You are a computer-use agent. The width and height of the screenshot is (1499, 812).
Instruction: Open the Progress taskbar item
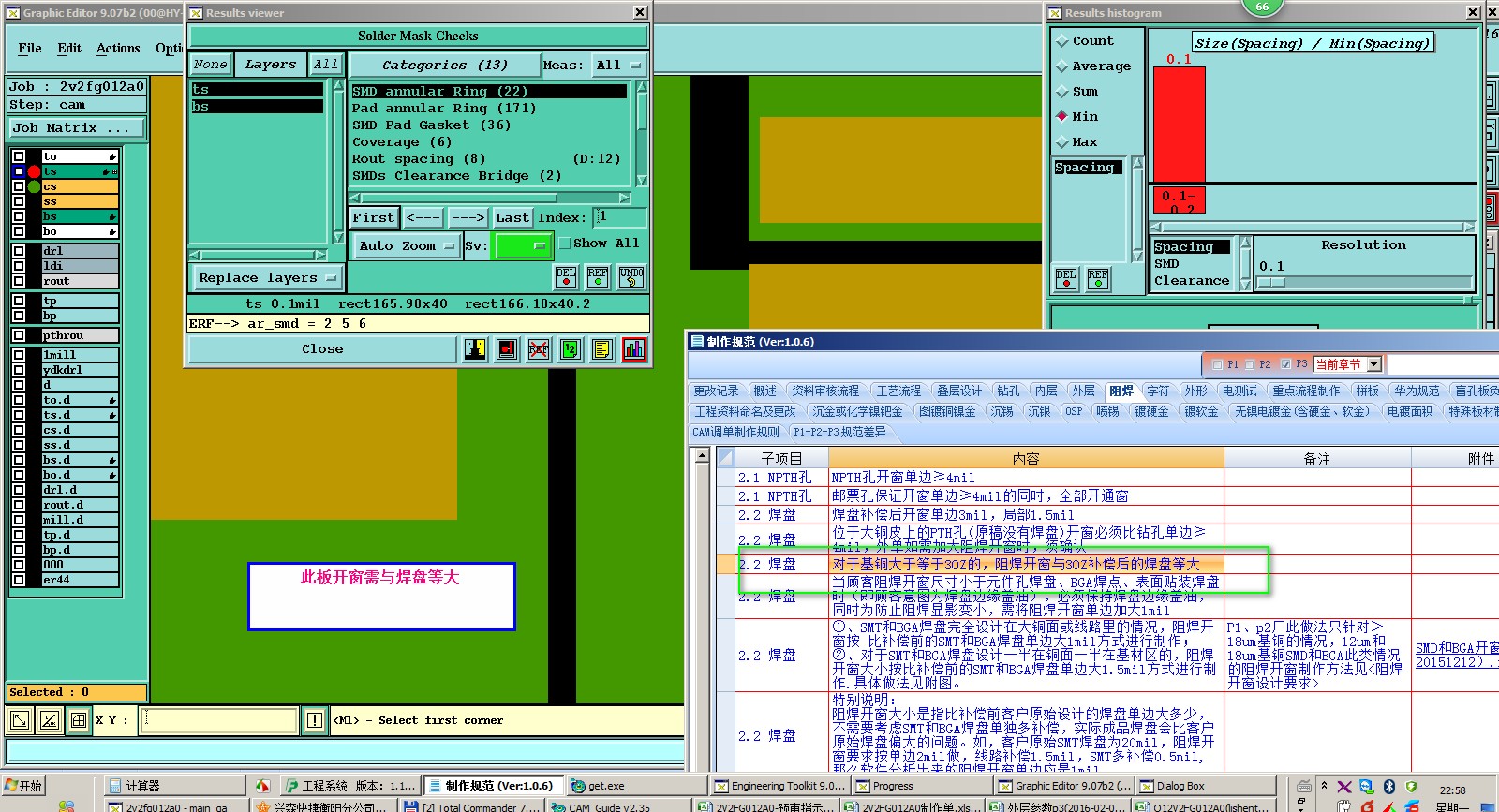(x=921, y=786)
